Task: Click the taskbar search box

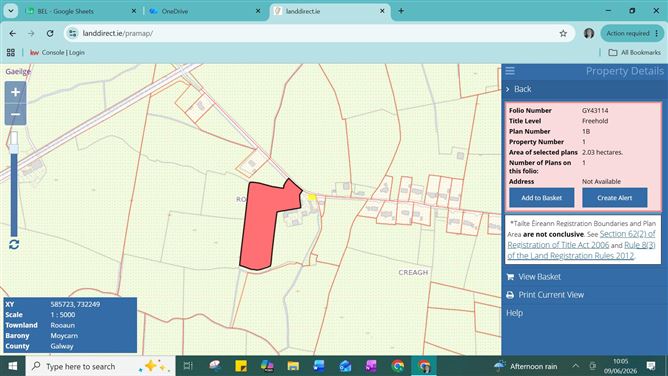Action: [x=101, y=366]
